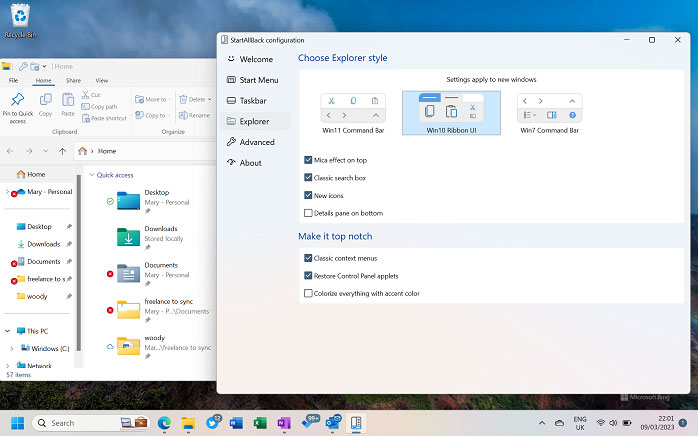Click the Windows Start button
Image resolution: width=698 pixels, height=436 pixels.
(x=17, y=422)
